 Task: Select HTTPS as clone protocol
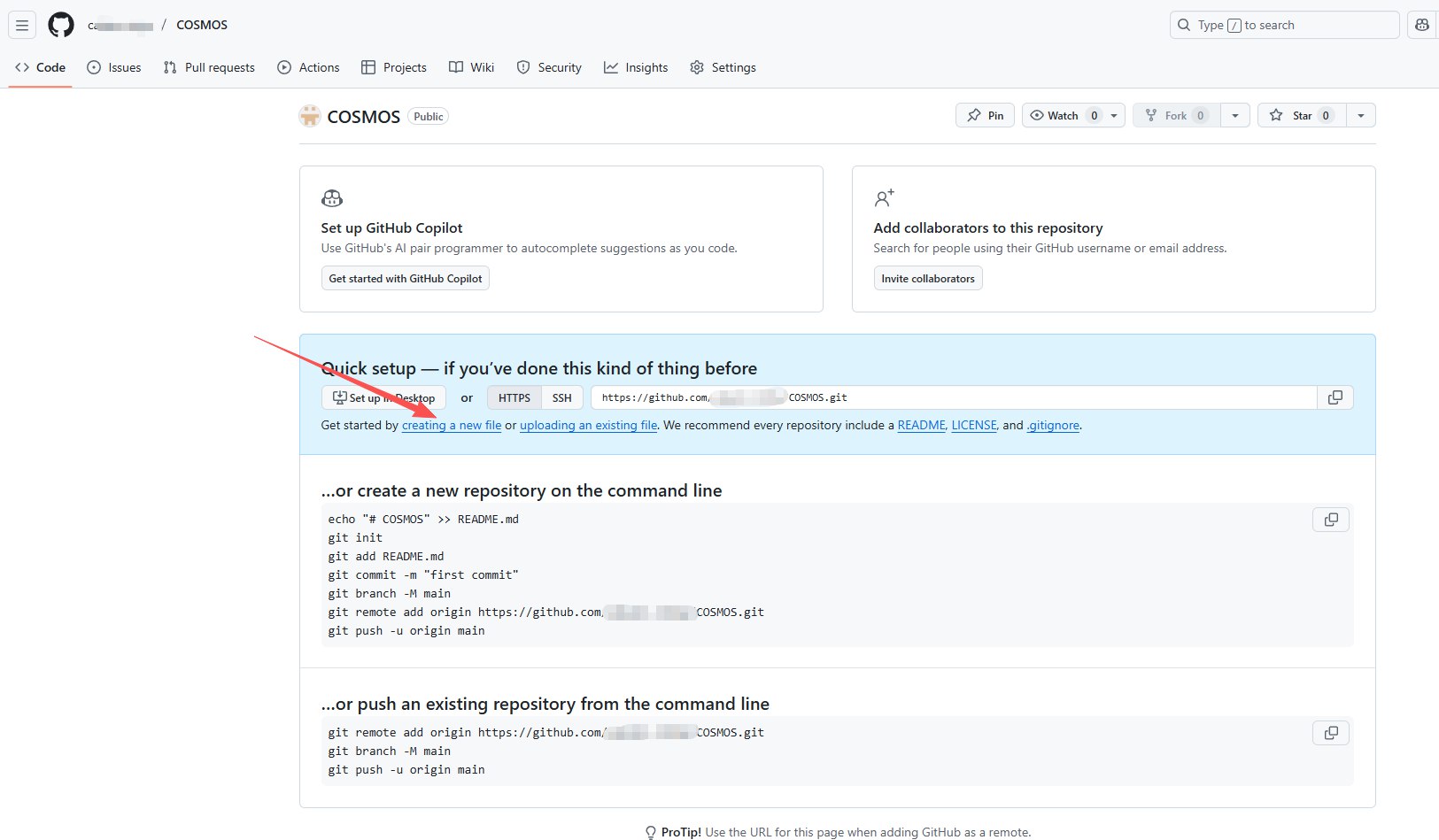tap(514, 397)
